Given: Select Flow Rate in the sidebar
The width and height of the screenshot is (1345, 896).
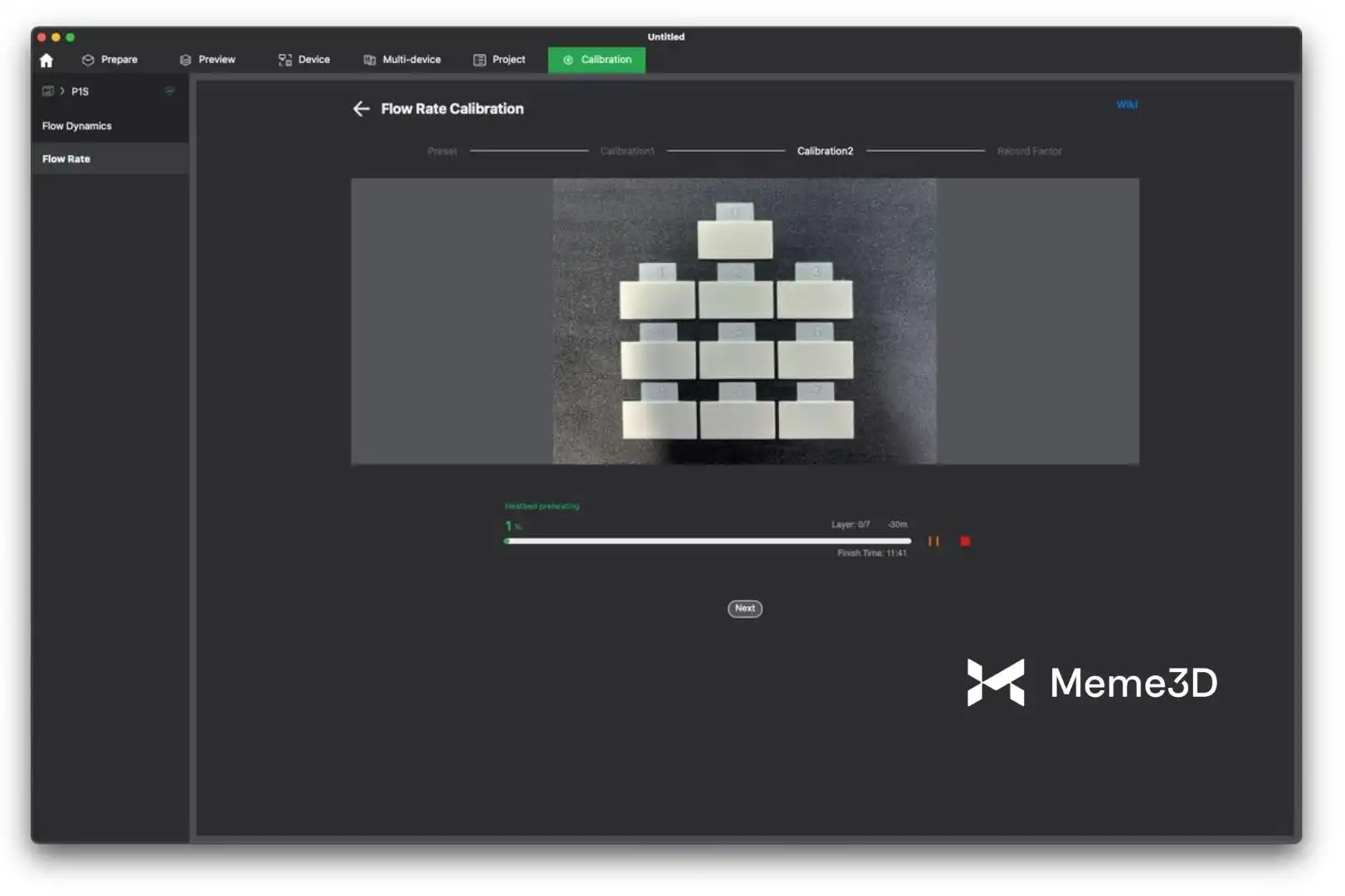Looking at the screenshot, I should (x=66, y=158).
